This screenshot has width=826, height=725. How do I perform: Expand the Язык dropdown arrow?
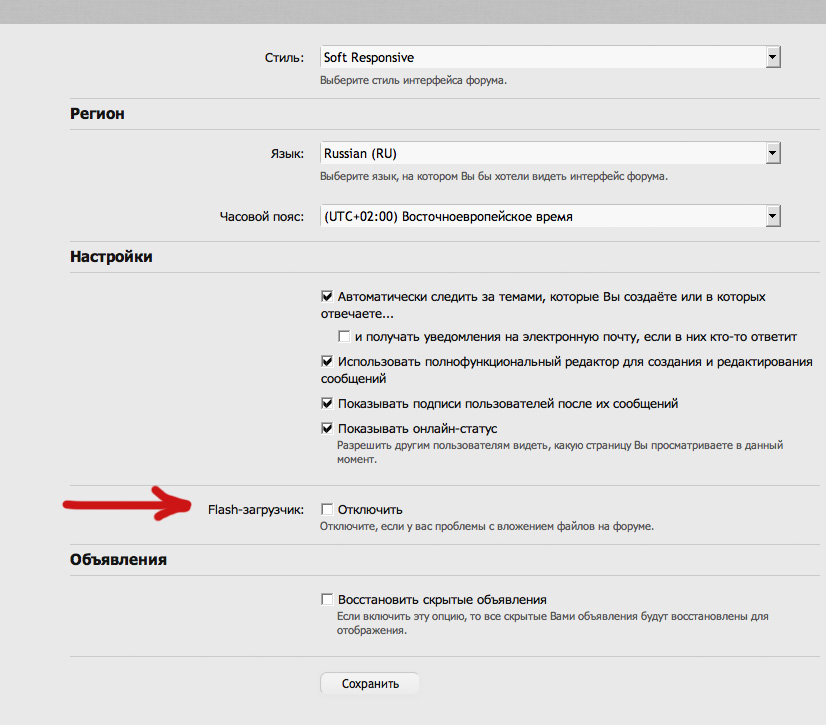click(x=772, y=154)
